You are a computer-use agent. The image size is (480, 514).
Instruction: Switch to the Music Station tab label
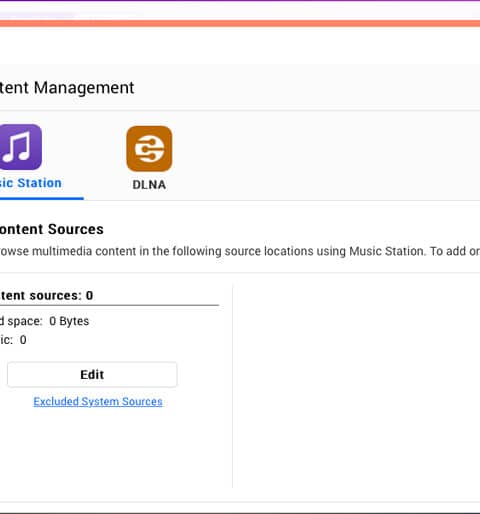[x=31, y=183]
